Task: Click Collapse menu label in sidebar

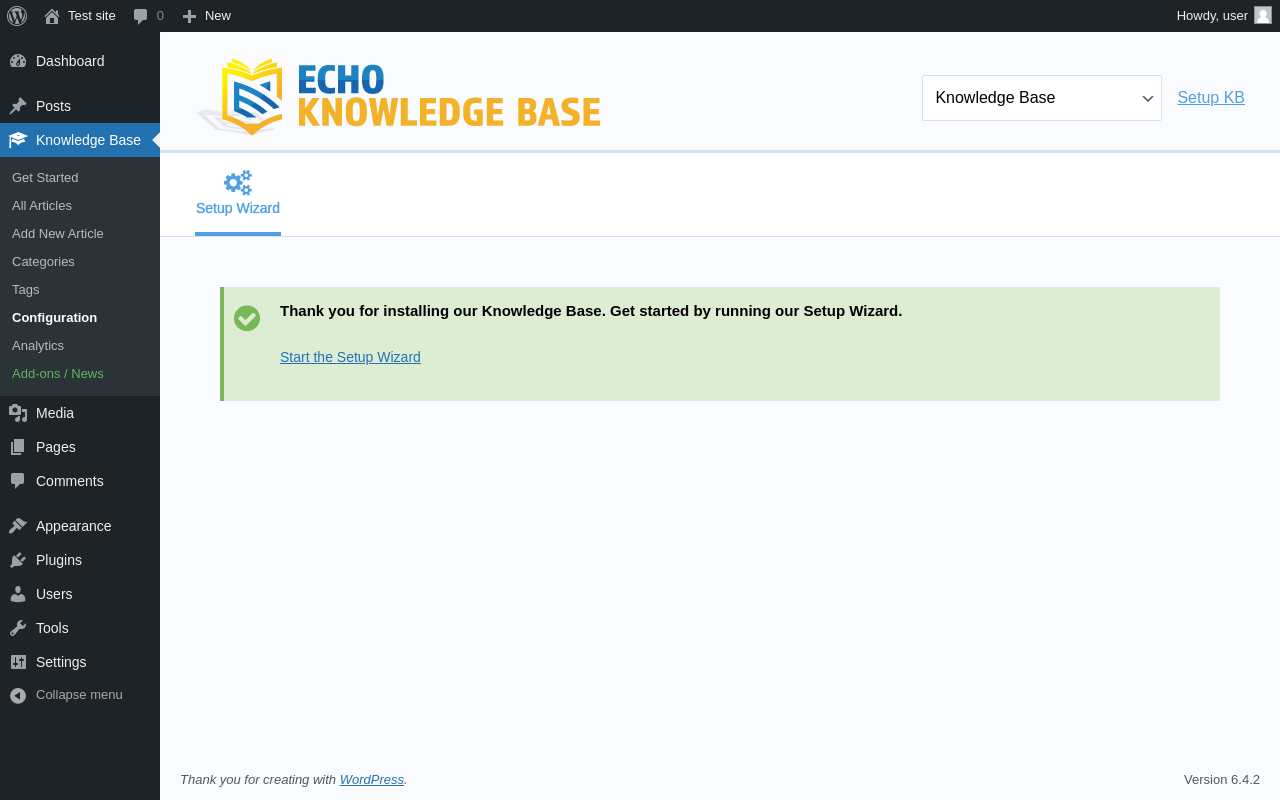Action: tap(79, 695)
